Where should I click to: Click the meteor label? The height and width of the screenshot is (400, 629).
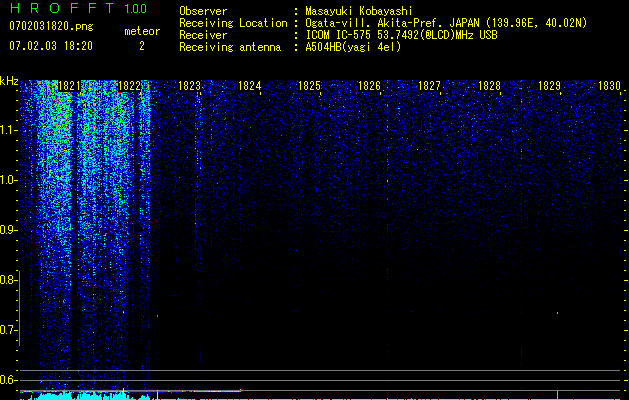tap(142, 31)
